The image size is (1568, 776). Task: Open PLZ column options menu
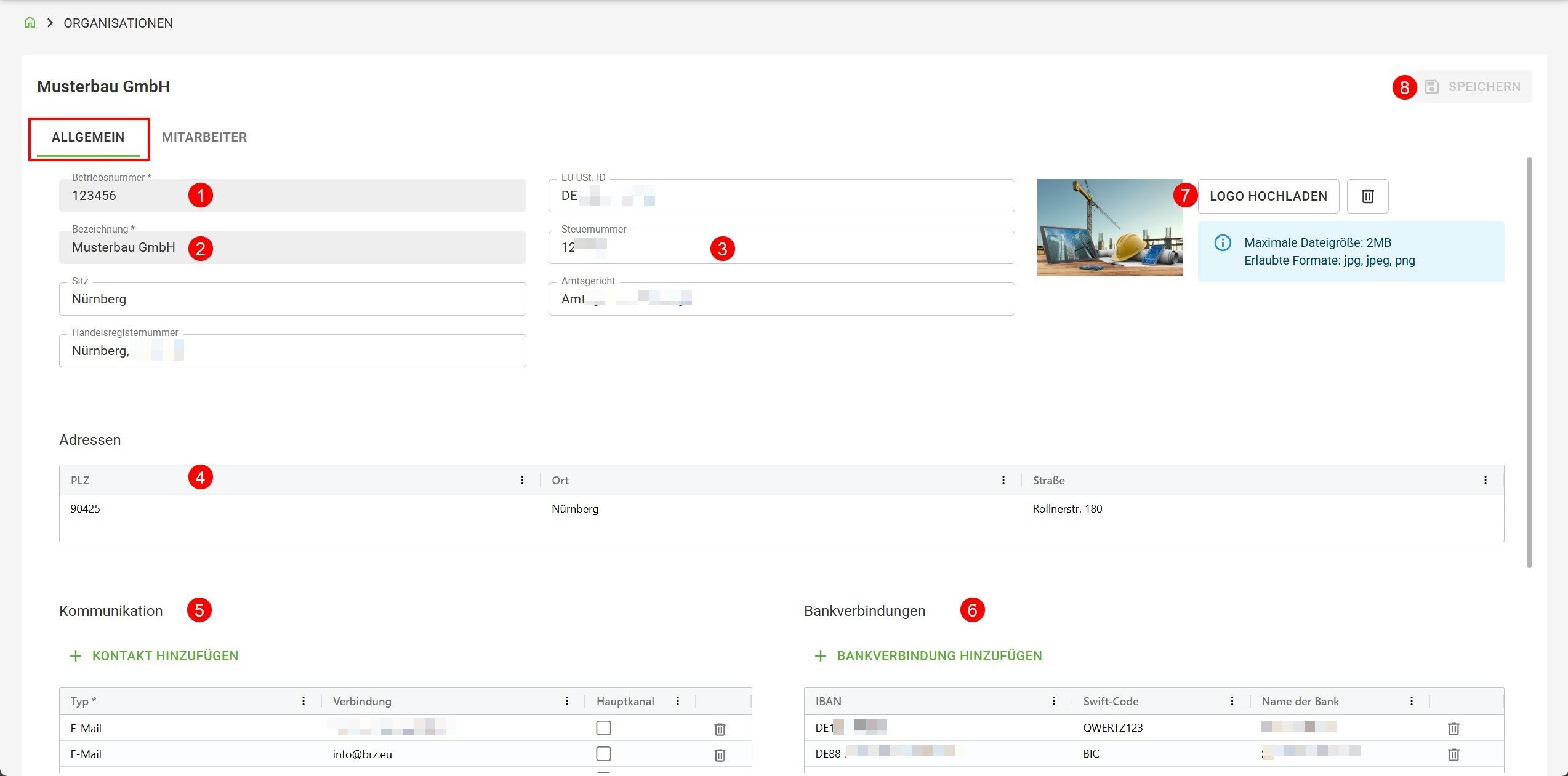[522, 480]
